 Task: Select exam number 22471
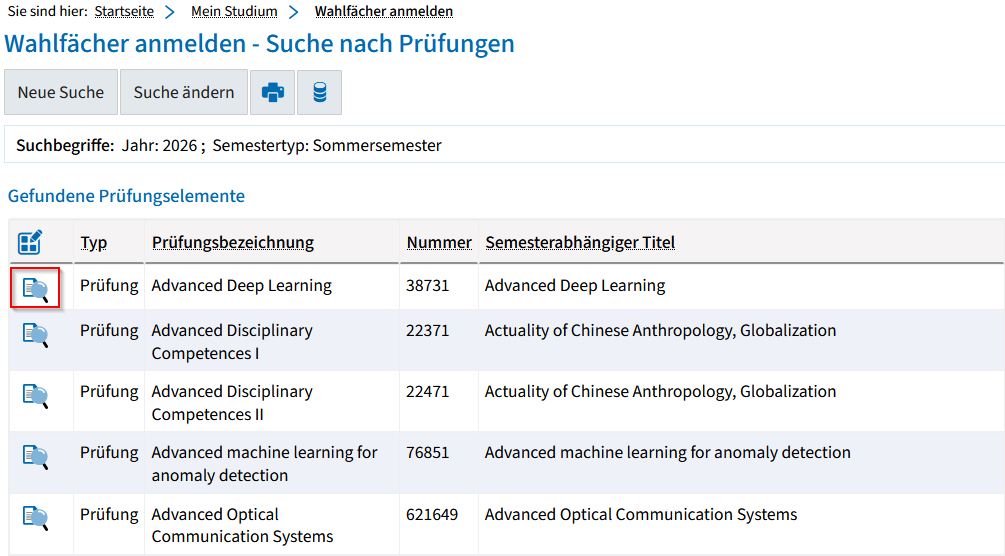click(428, 391)
